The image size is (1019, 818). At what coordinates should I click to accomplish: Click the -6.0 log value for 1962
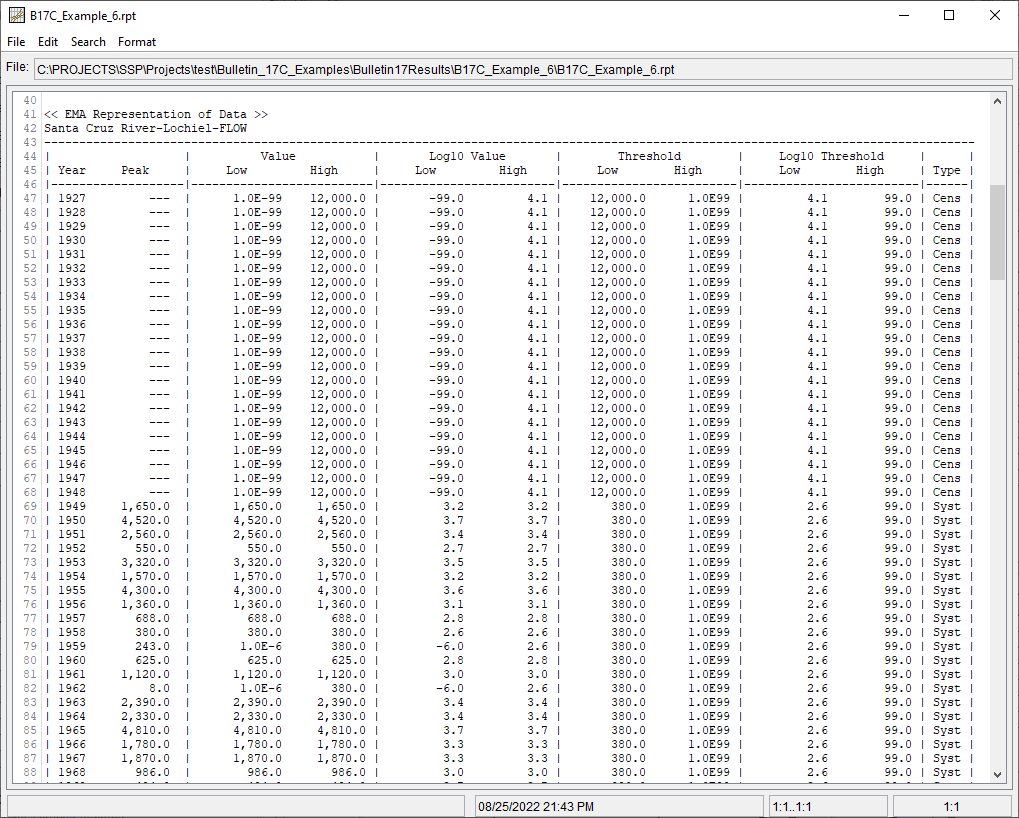coord(450,689)
